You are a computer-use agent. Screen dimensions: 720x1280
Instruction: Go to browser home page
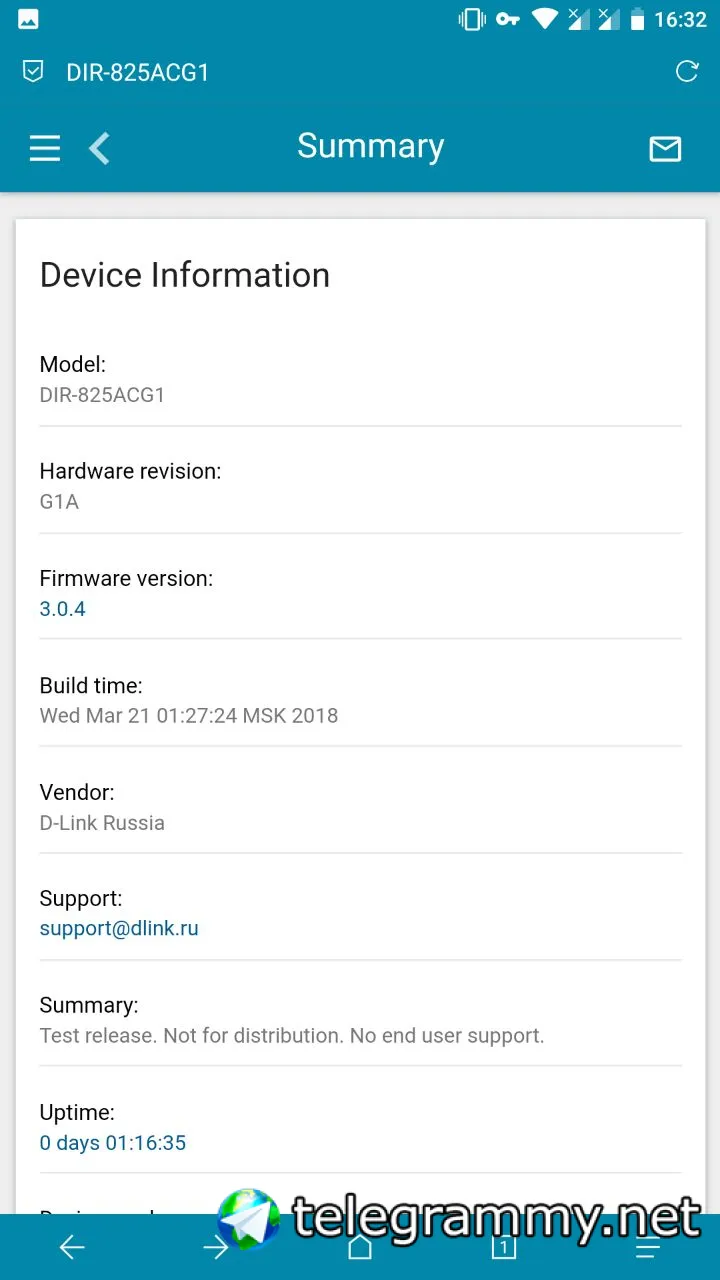360,1247
